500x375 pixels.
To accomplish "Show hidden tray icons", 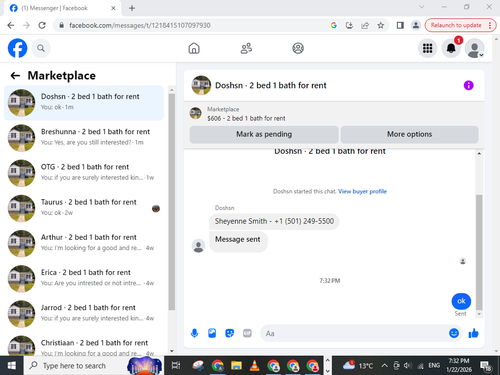I will pyautogui.click(x=384, y=366).
